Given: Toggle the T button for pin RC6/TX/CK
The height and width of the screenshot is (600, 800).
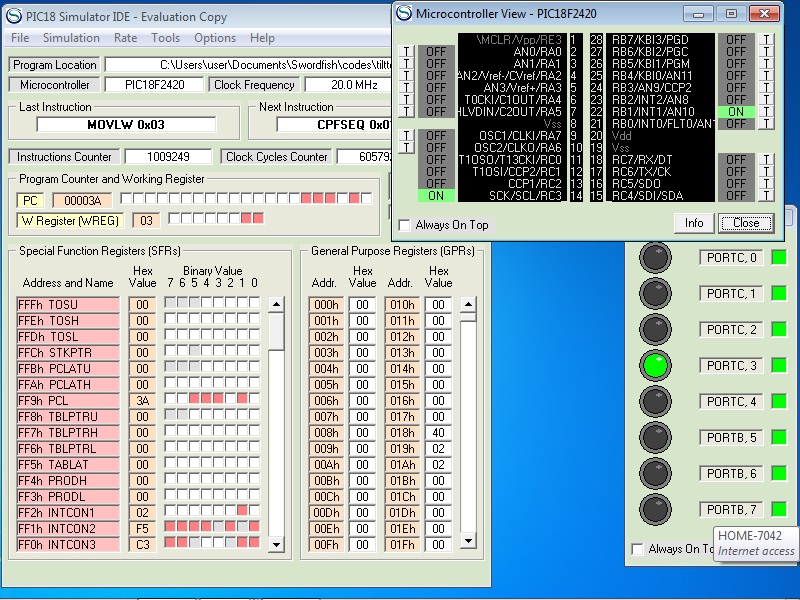Looking at the screenshot, I should [x=766, y=171].
